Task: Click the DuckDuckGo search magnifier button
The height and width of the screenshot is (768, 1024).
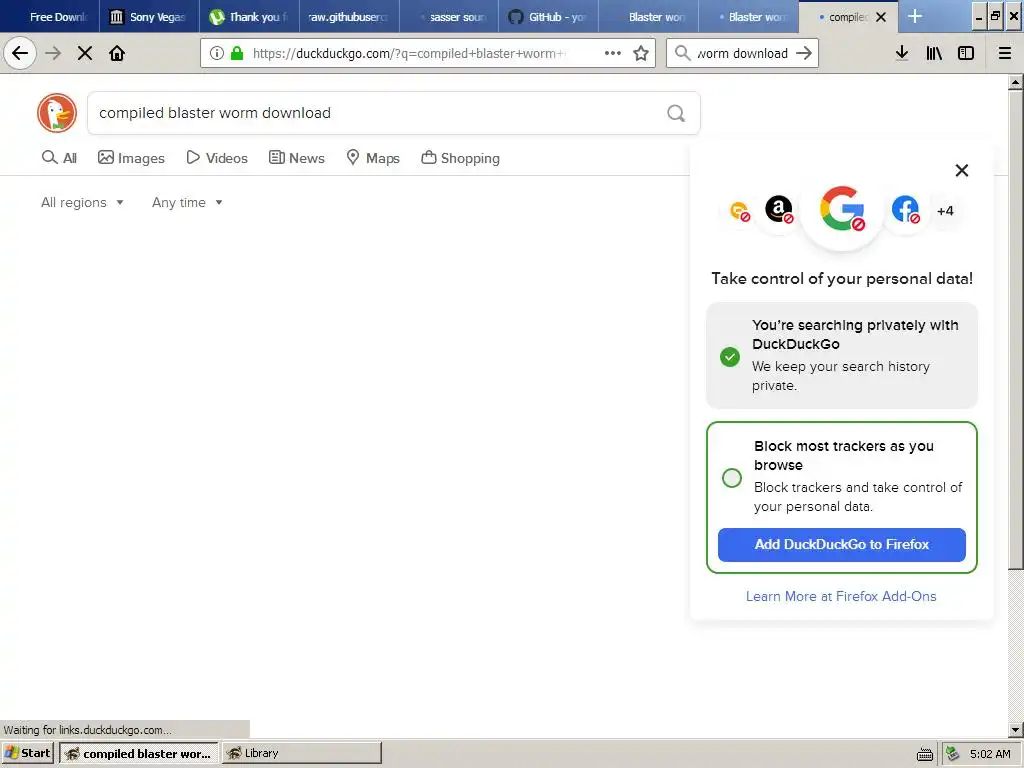Action: [x=676, y=114]
